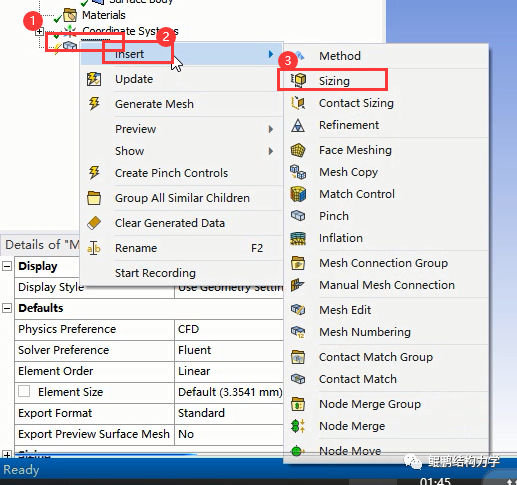Click the Sizing cube icon
The image size is (517, 485).
pos(298,80)
